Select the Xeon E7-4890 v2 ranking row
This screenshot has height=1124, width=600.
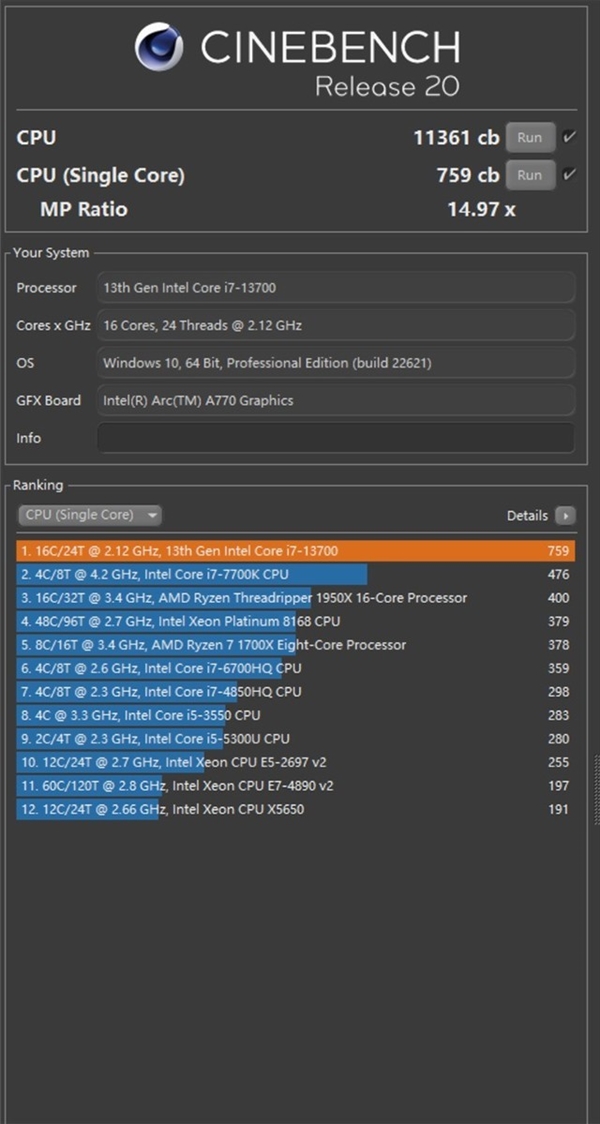pos(295,786)
